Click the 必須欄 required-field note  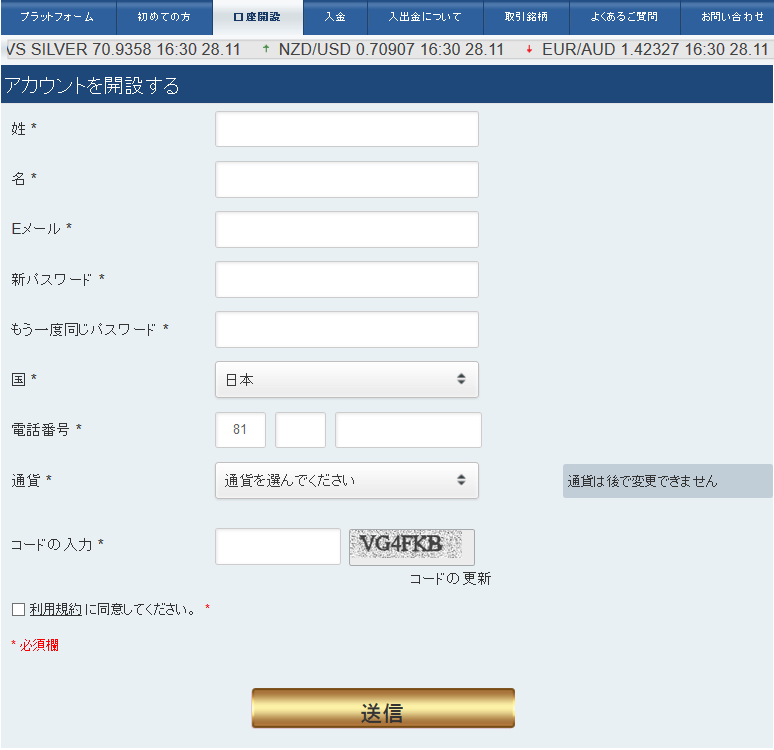35,645
